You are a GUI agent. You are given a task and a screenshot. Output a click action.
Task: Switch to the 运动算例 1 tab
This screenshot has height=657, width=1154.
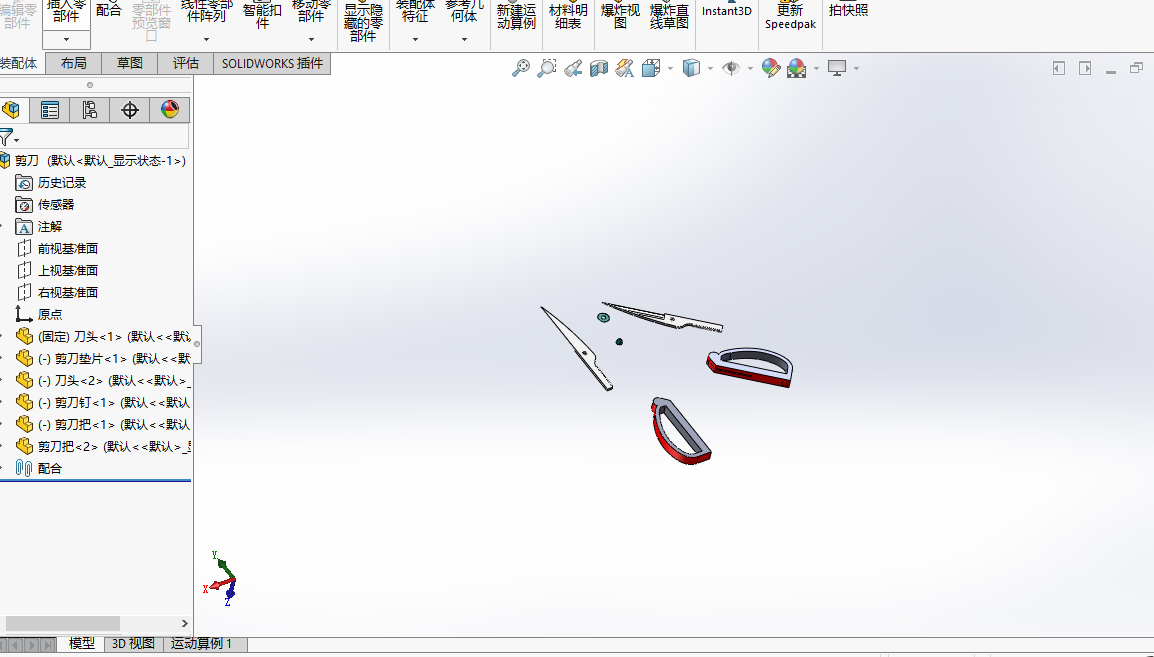(205, 644)
